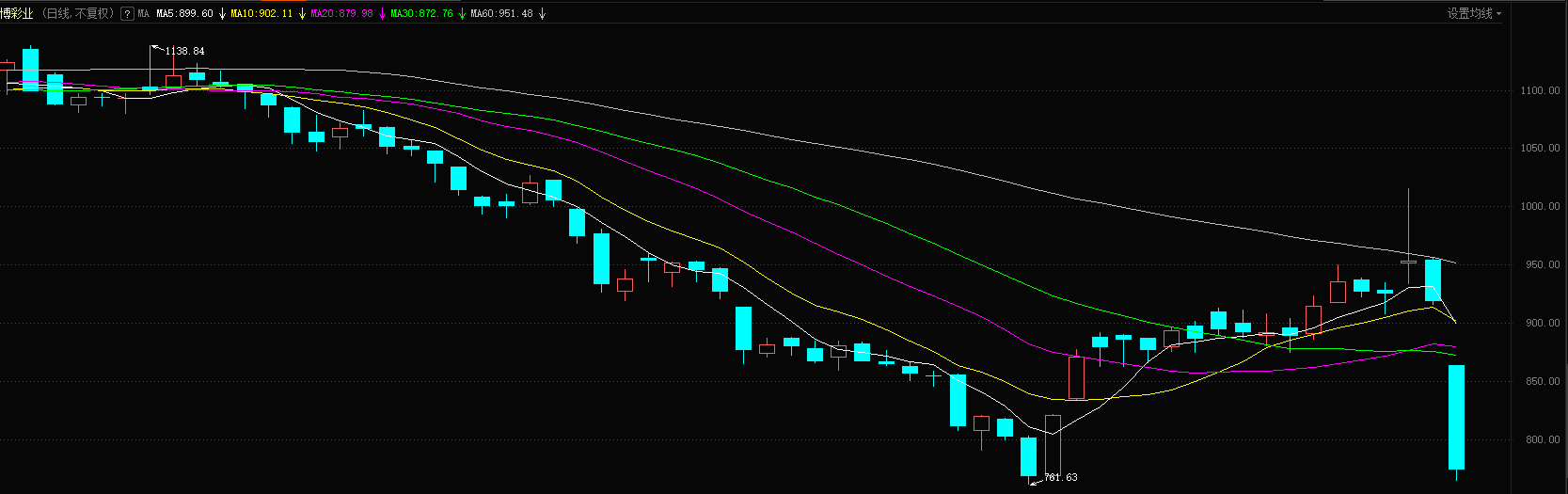Click the yellow down arrow beside MA10
Viewport: 1568px width, 494px height.
click(x=301, y=14)
